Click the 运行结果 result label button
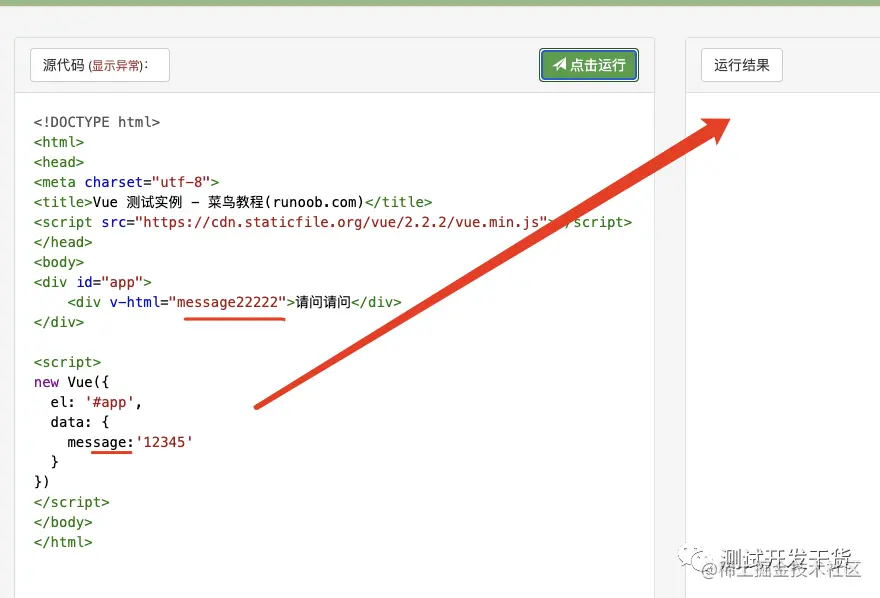 741,65
